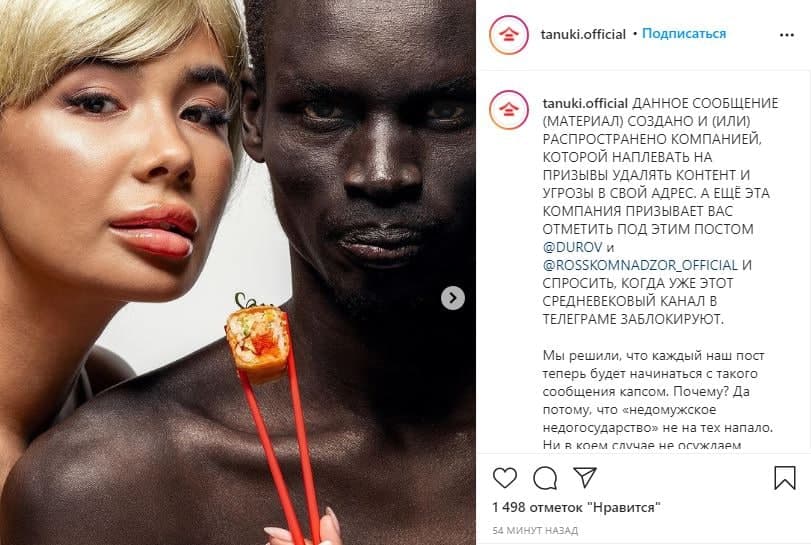This screenshot has width=811, height=545.
Task: Open post permalink via 54 МИНУТ НАЗАД timestamp
Action: 535,531
